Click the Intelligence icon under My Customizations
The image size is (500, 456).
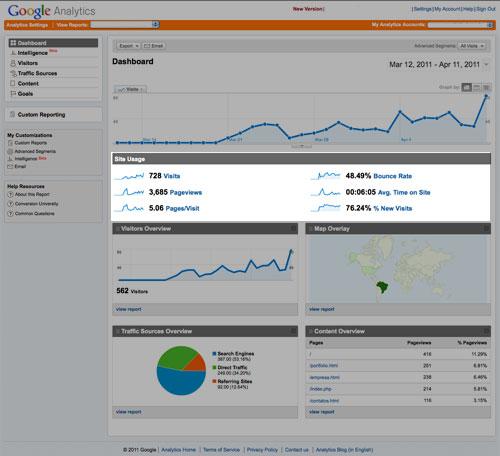coord(10,159)
